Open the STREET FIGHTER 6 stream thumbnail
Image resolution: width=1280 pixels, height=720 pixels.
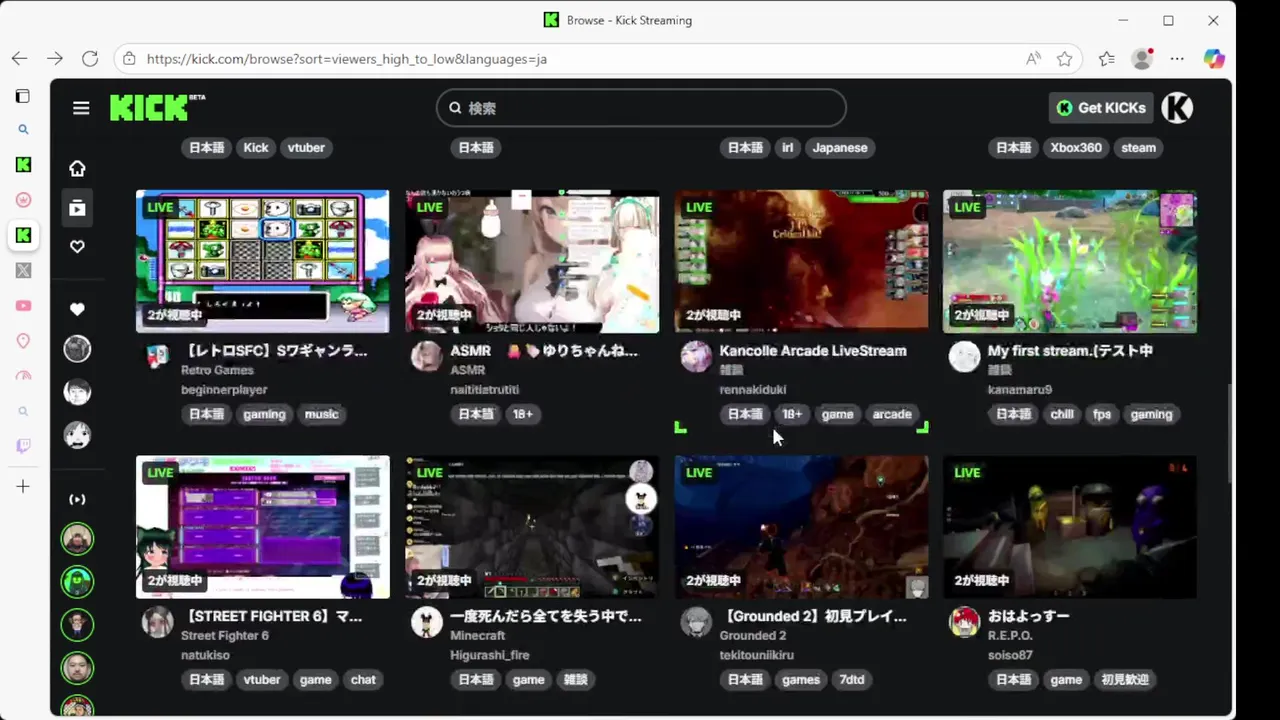[263, 527]
